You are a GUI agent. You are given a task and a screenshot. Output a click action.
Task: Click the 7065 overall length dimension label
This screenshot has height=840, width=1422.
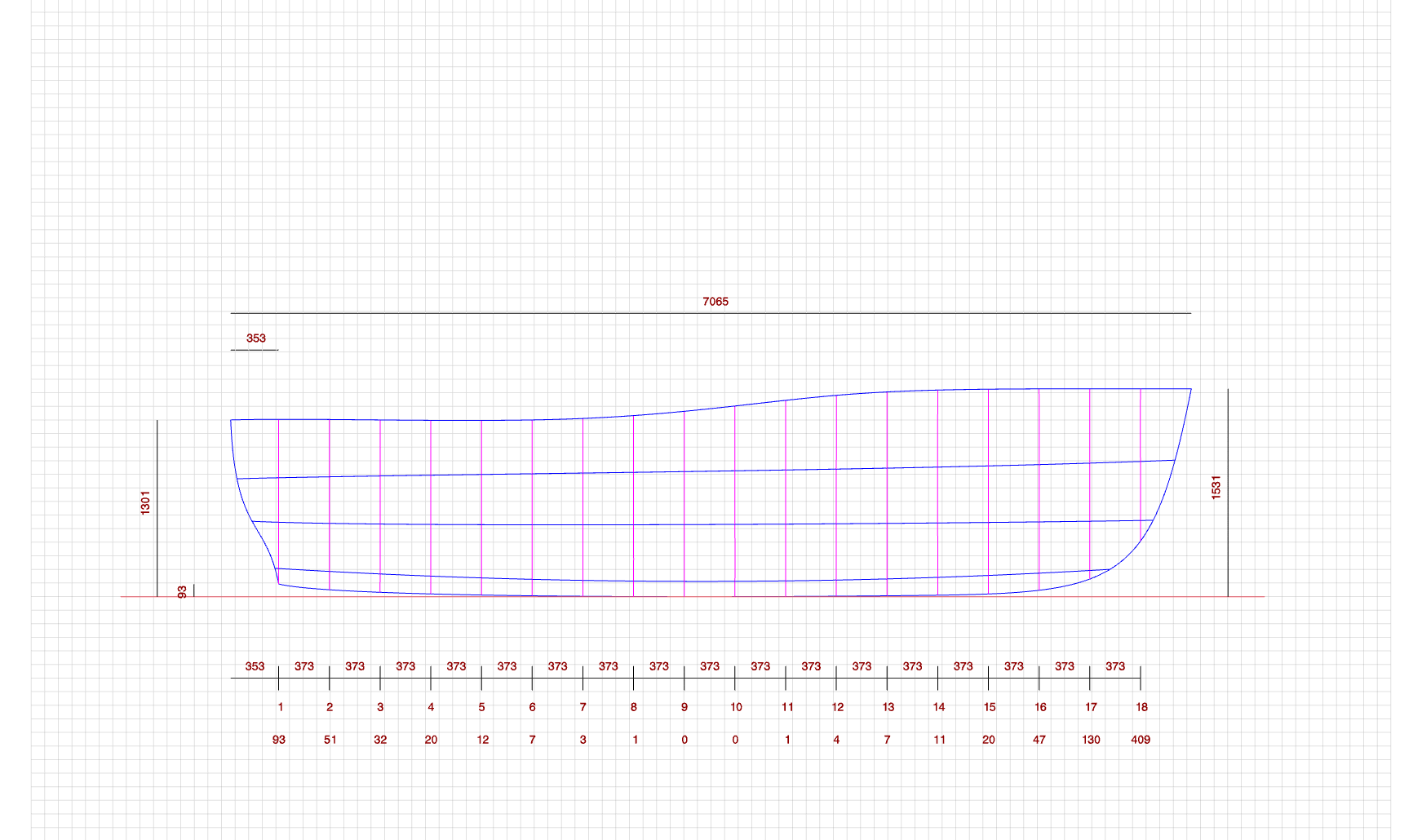tap(715, 302)
